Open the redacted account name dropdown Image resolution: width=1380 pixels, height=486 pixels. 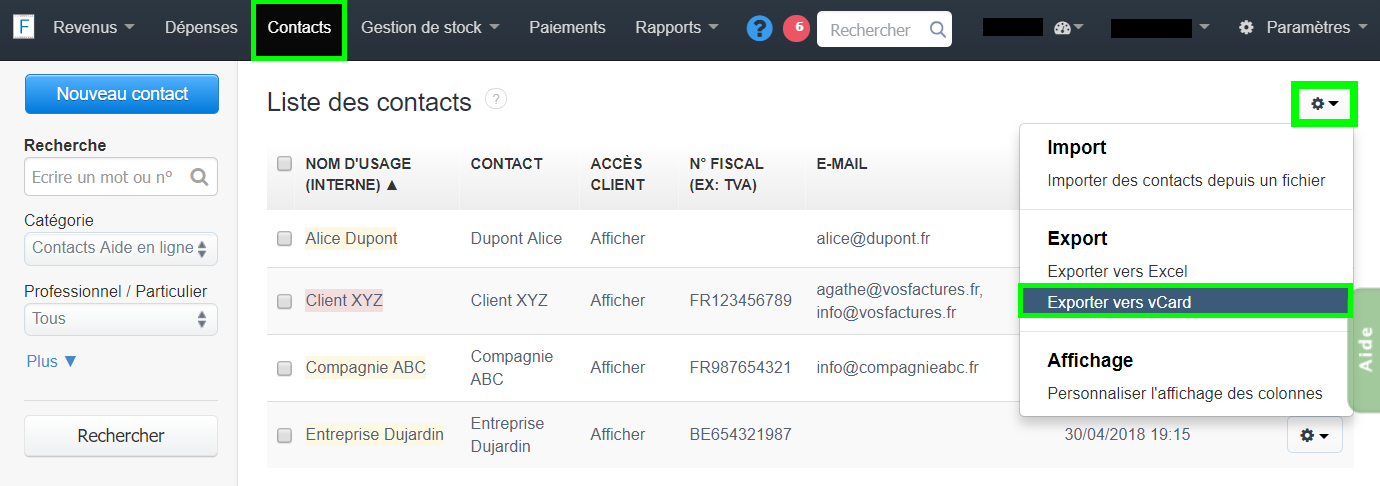coord(1160,28)
